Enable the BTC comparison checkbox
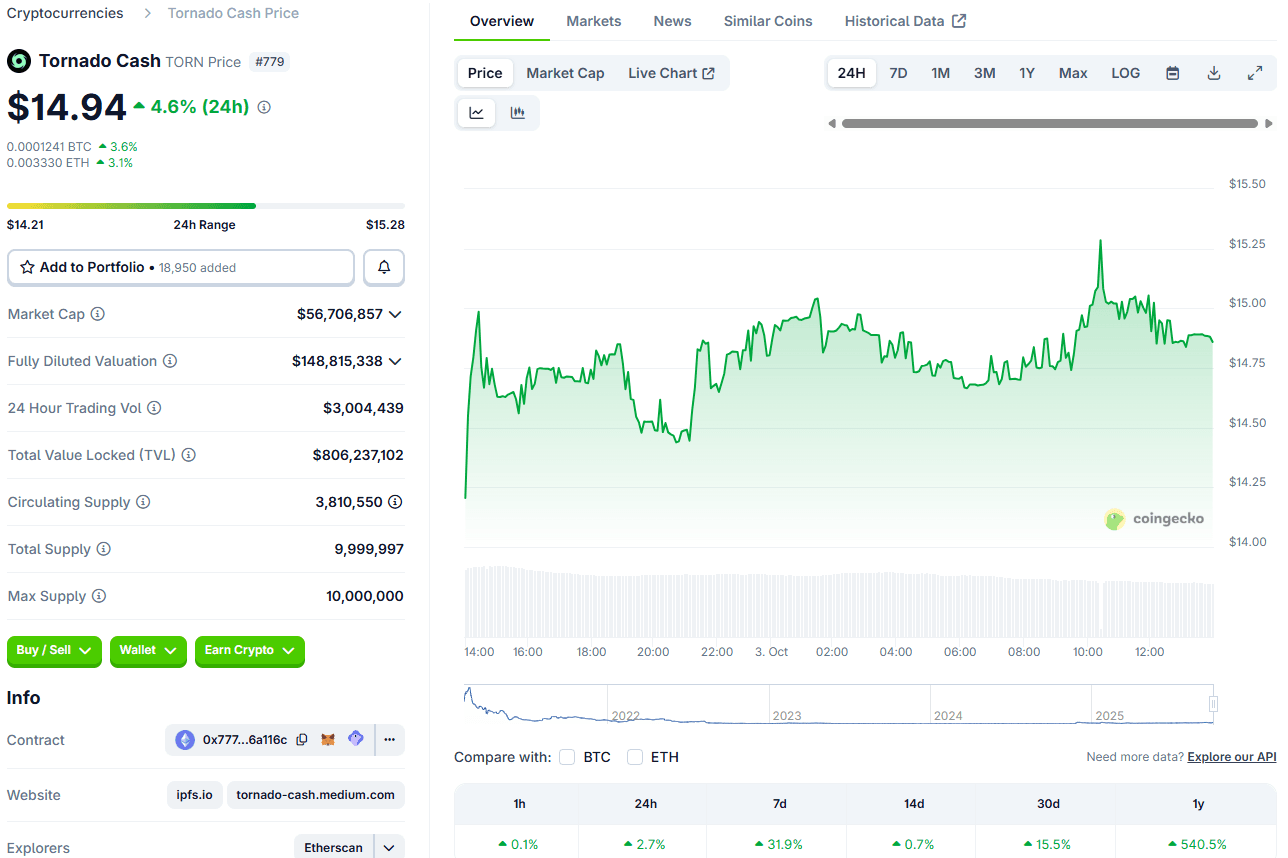This screenshot has height=858, width=1288. click(567, 757)
